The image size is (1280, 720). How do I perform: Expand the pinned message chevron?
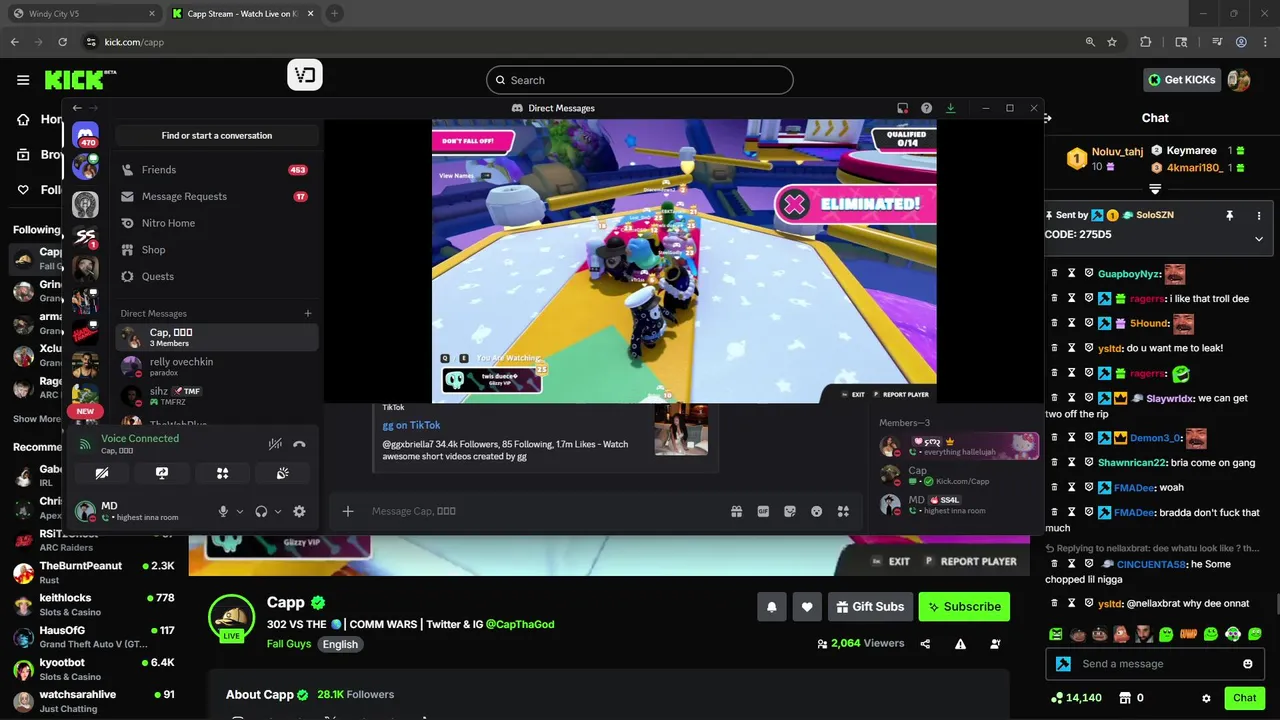[x=1259, y=239]
